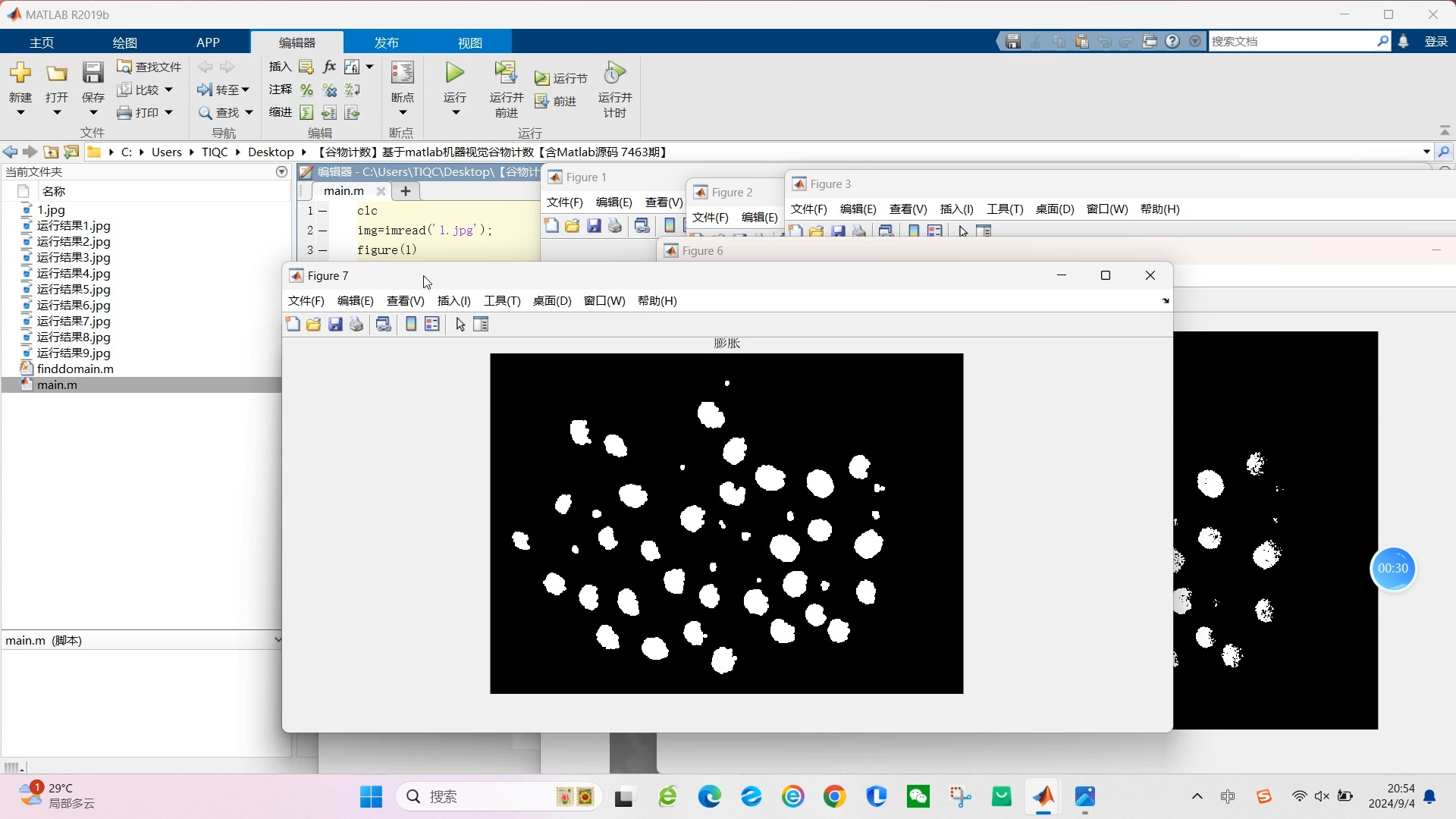Click the Open (打开) folder icon
The height and width of the screenshot is (819, 1456).
tap(57, 74)
